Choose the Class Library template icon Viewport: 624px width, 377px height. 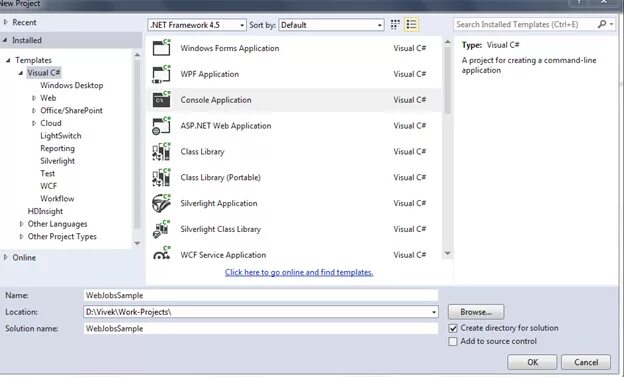tap(161, 152)
